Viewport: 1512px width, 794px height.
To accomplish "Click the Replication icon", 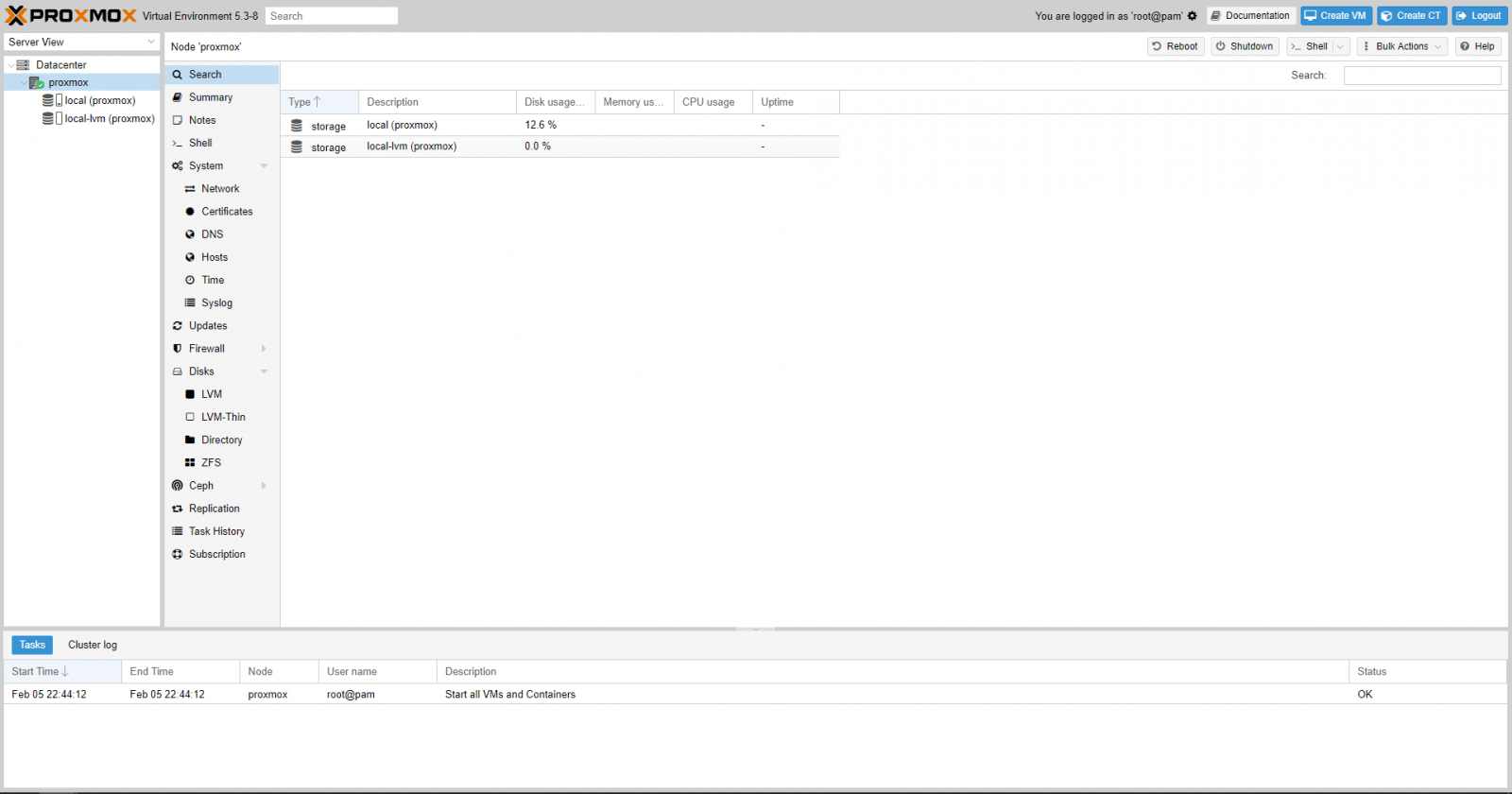I will click(x=177, y=509).
